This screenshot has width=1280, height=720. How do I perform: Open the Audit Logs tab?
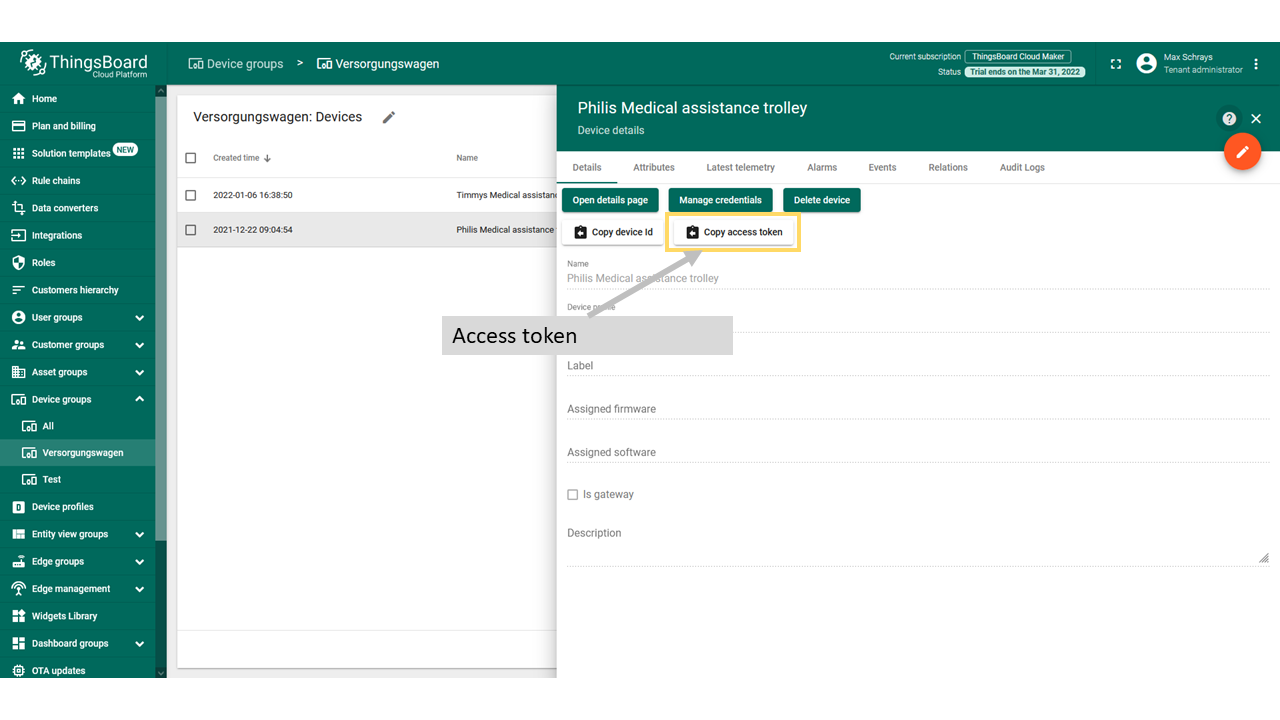(1022, 167)
